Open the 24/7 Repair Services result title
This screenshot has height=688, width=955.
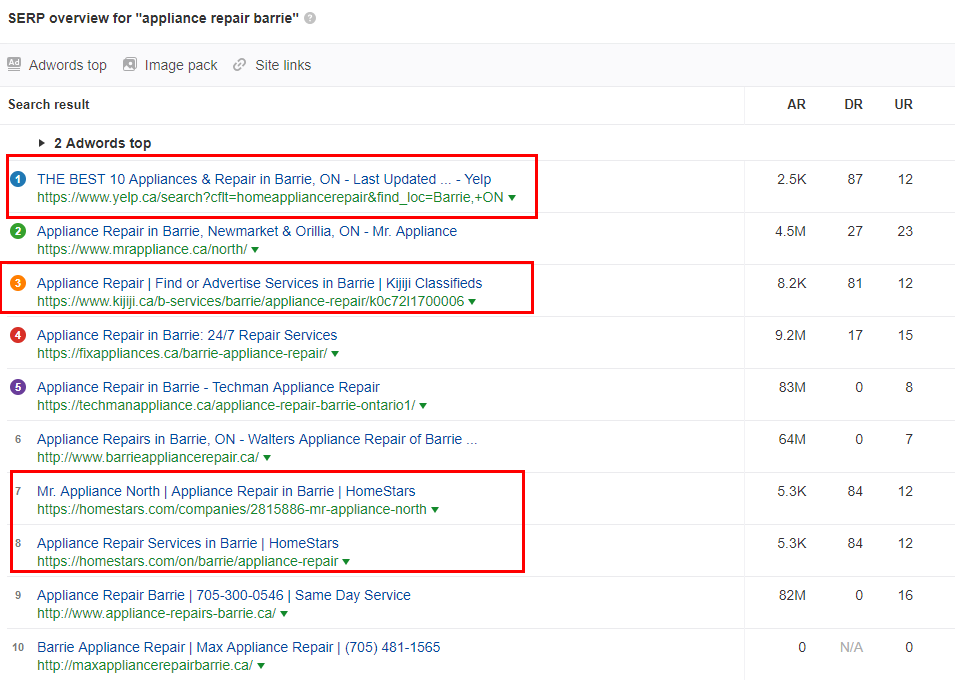pos(187,335)
